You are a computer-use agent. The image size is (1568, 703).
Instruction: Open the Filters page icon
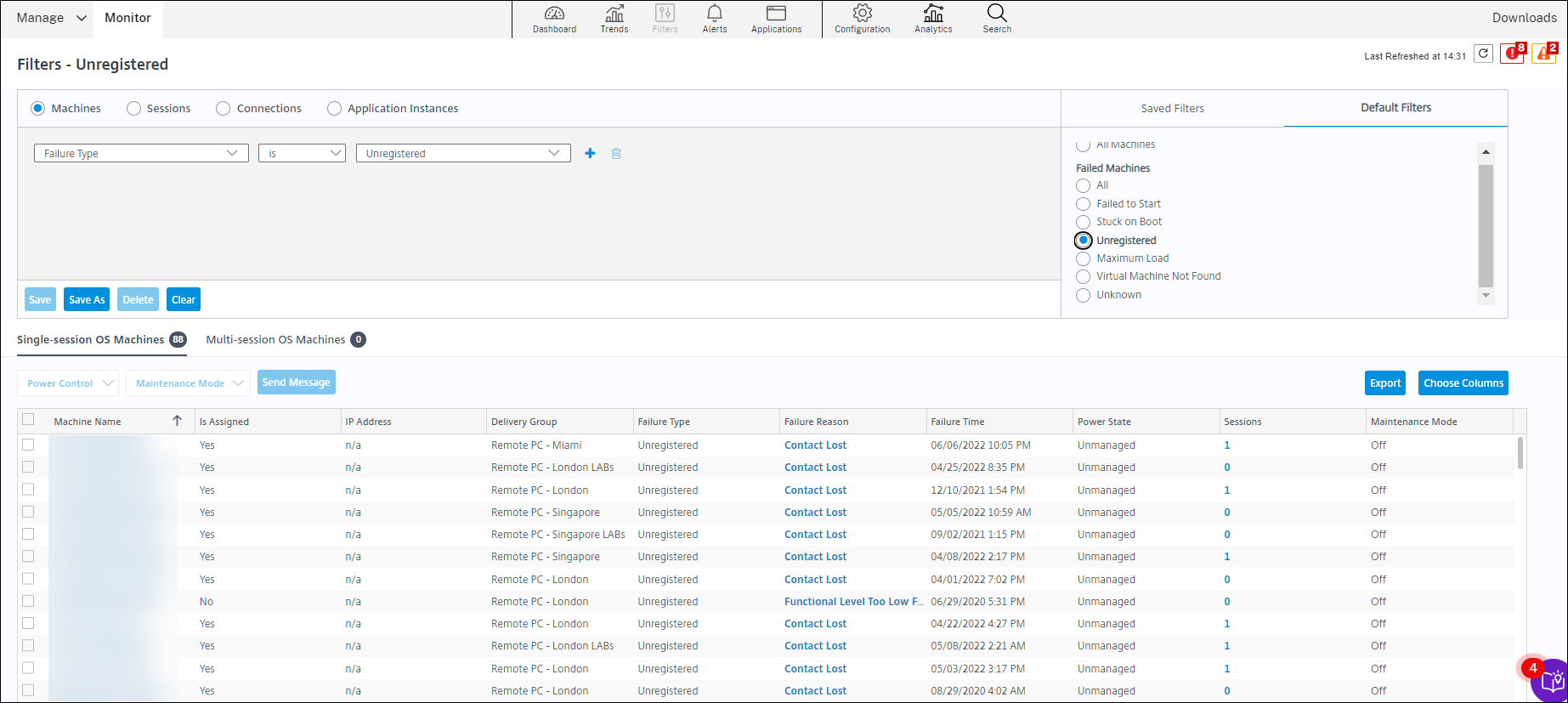(x=665, y=19)
